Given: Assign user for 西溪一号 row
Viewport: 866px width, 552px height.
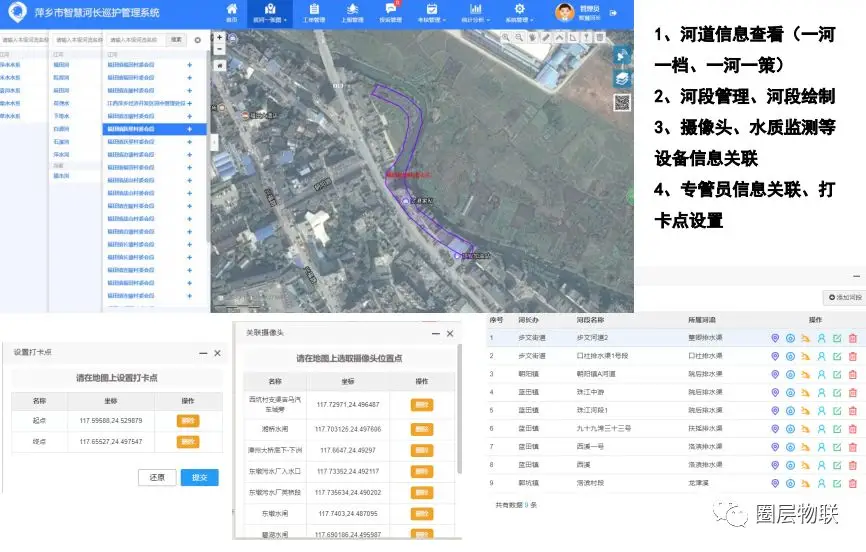Looking at the screenshot, I should (x=821, y=447).
